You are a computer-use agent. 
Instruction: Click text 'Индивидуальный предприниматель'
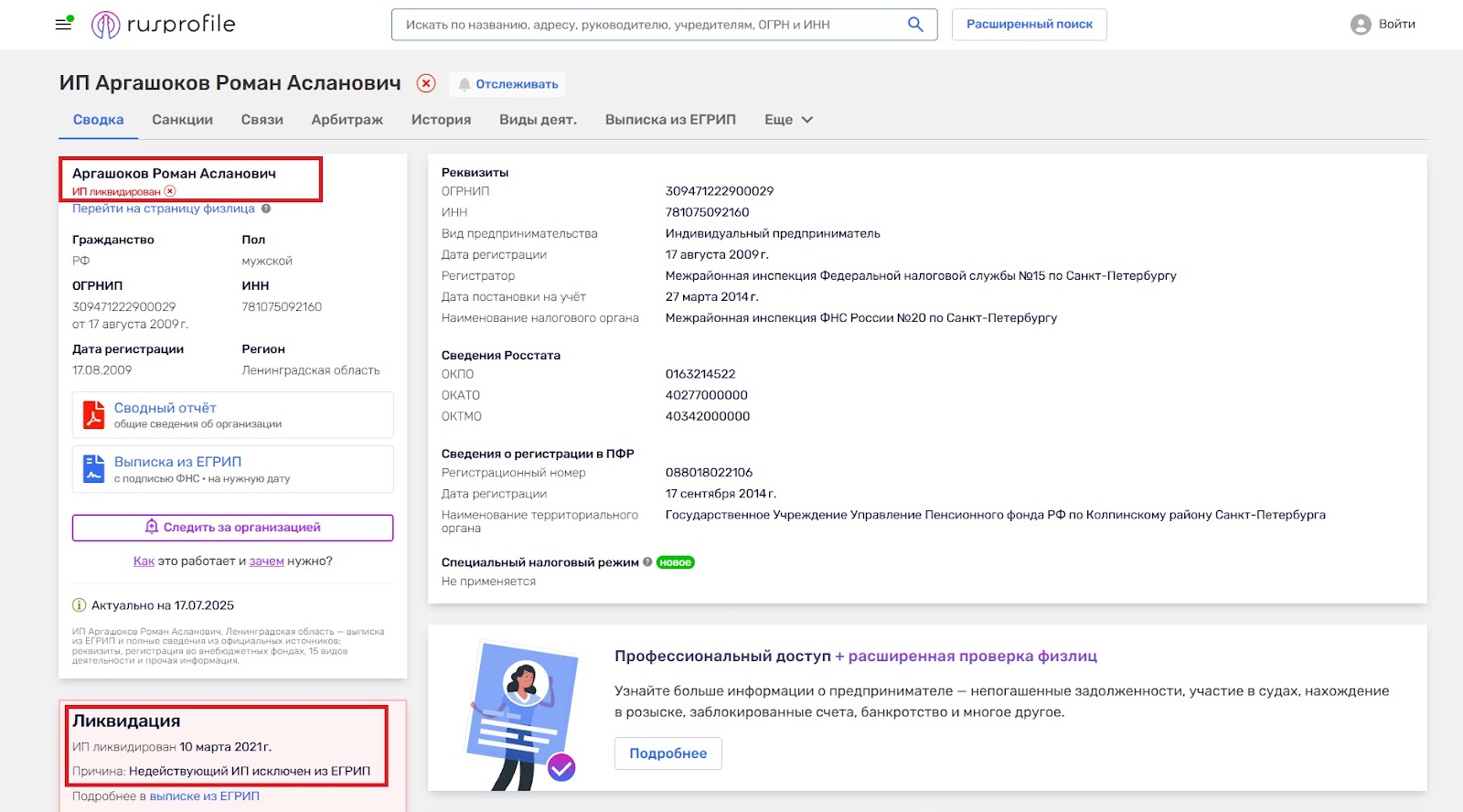(x=773, y=233)
